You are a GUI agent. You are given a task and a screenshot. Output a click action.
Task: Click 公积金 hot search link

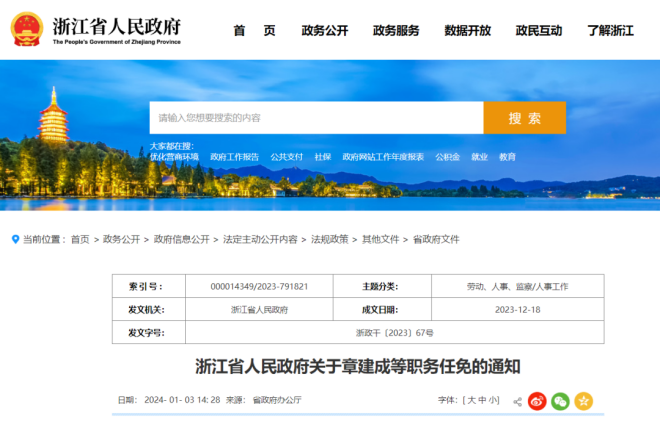(448, 157)
